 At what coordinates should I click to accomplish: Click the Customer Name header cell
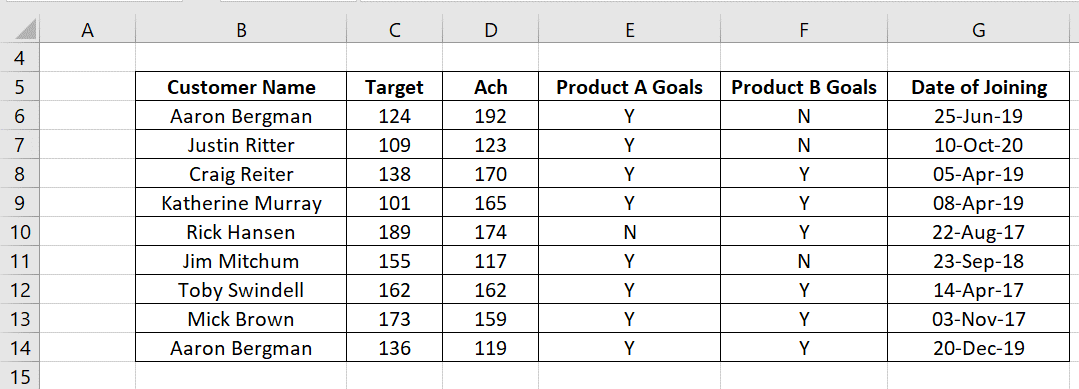(241, 87)
